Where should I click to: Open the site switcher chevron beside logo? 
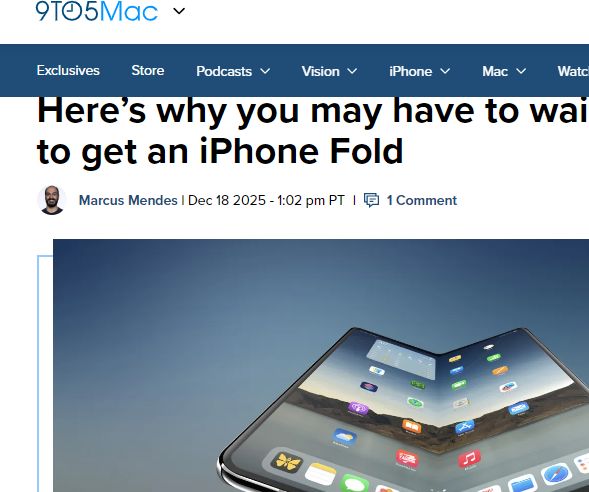179,11
